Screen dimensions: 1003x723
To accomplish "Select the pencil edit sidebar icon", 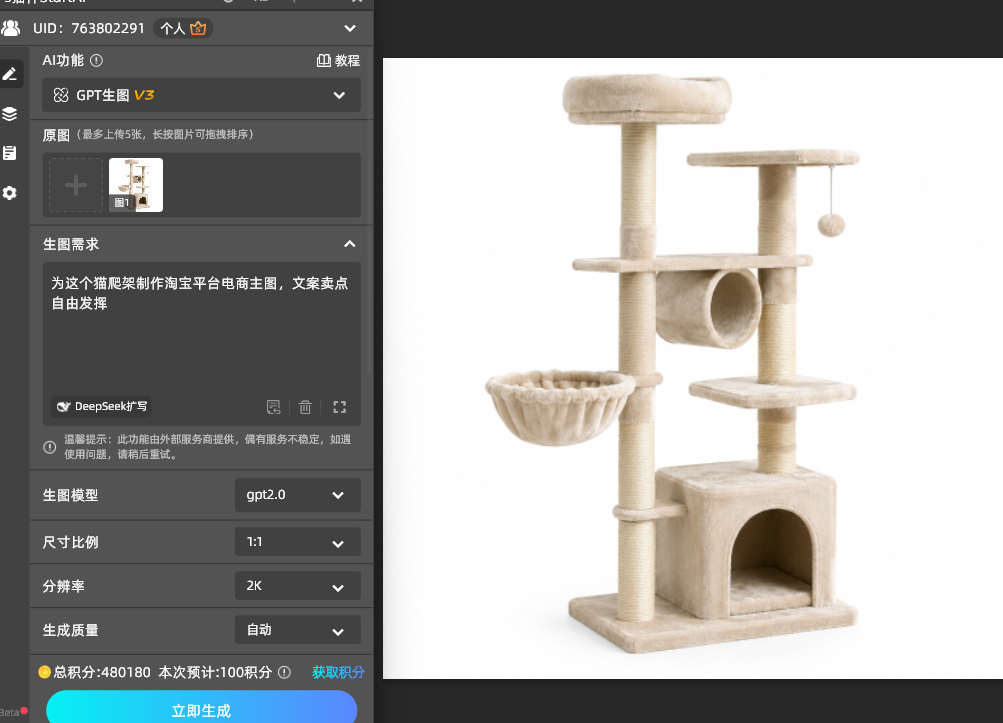I will coord(10,74).
